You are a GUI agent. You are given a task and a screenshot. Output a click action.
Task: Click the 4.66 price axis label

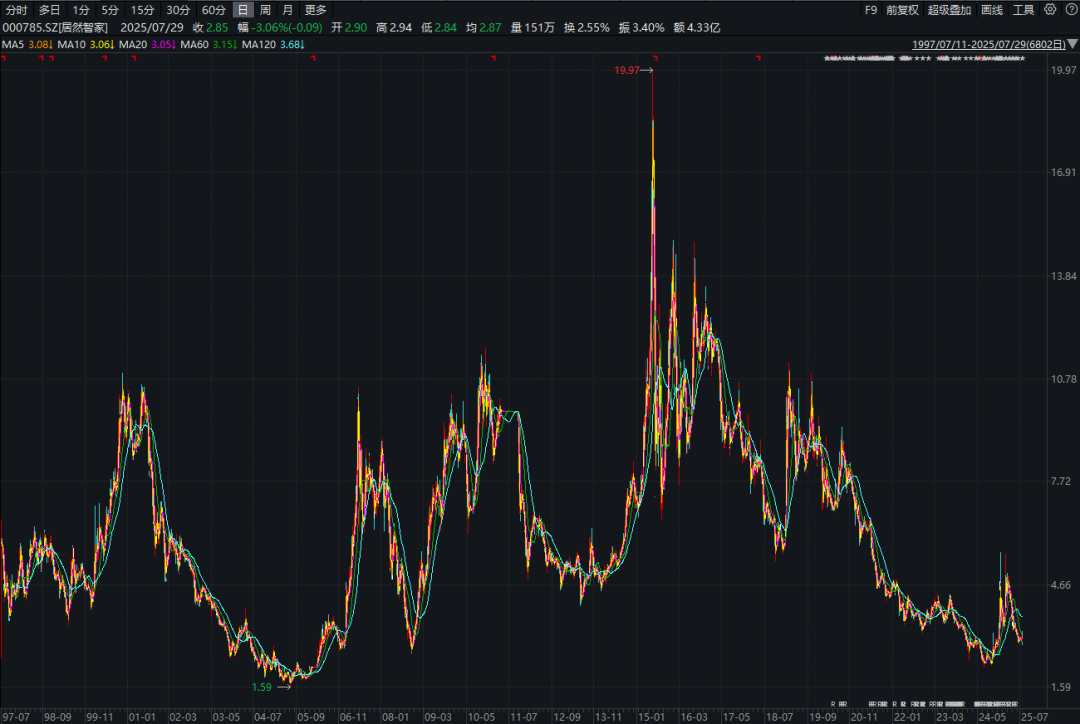click(x=1061, y=585)
